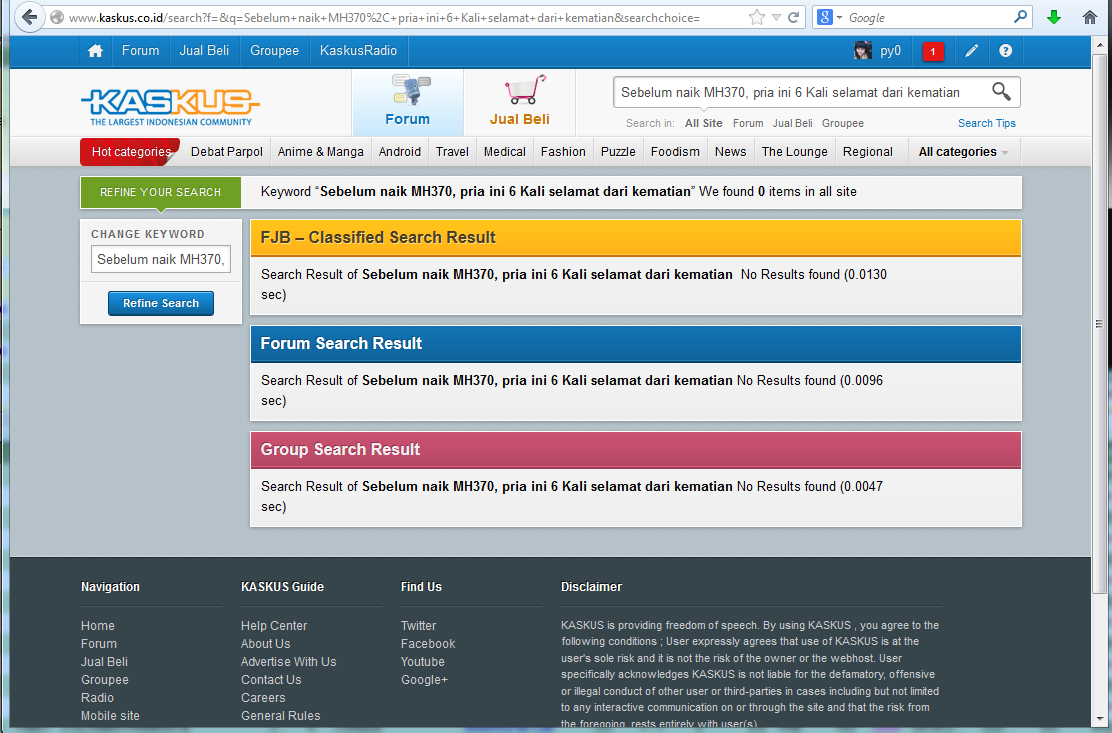Open the footer General Rules link
The image size is (1112, 733).
pos(281,716)
